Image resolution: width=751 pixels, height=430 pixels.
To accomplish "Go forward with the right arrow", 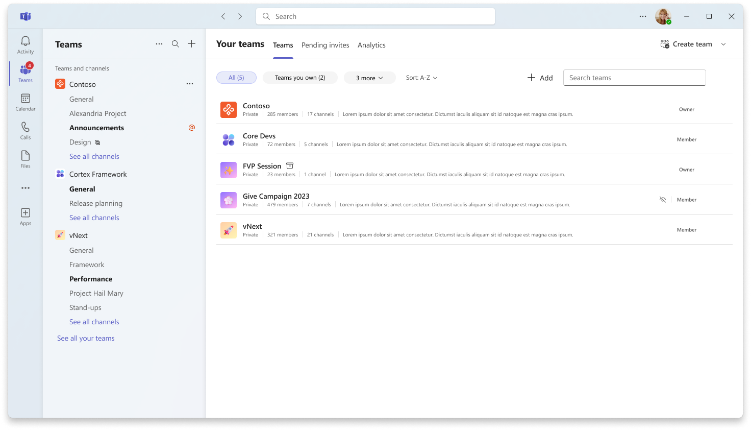I will click(x=240, y=16).
